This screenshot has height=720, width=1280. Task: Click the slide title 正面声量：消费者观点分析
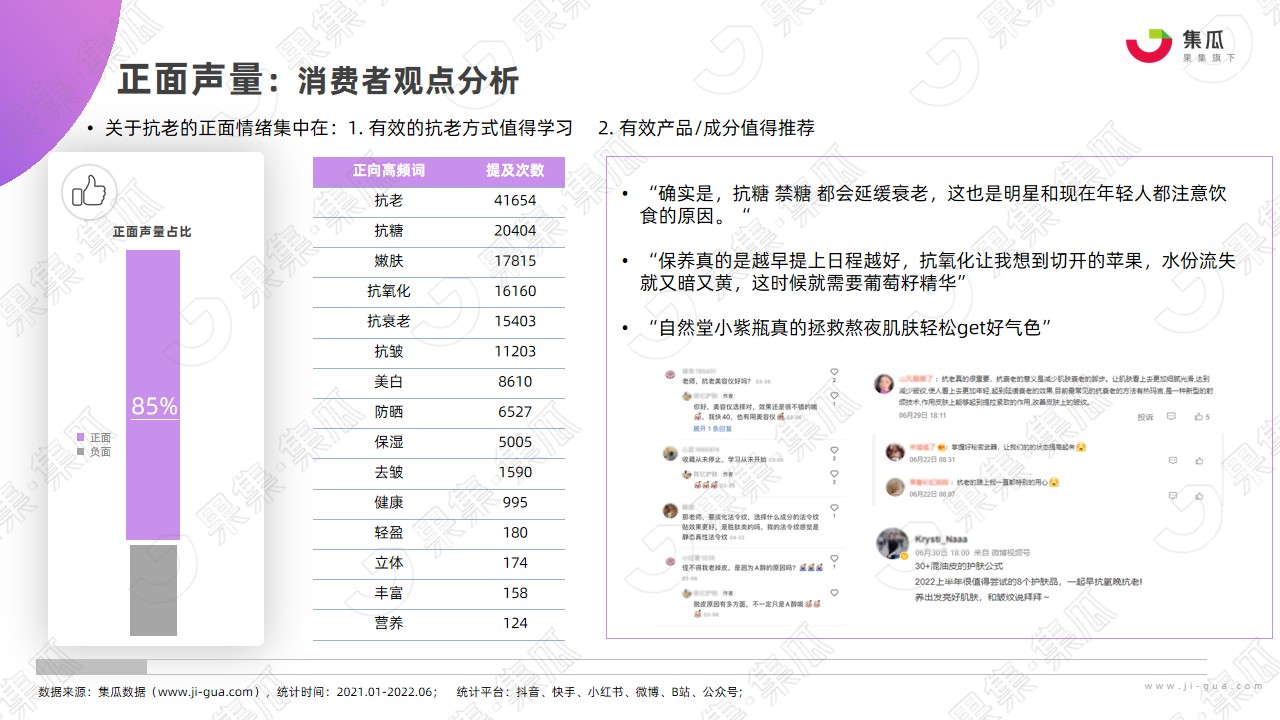pos(318,80)
